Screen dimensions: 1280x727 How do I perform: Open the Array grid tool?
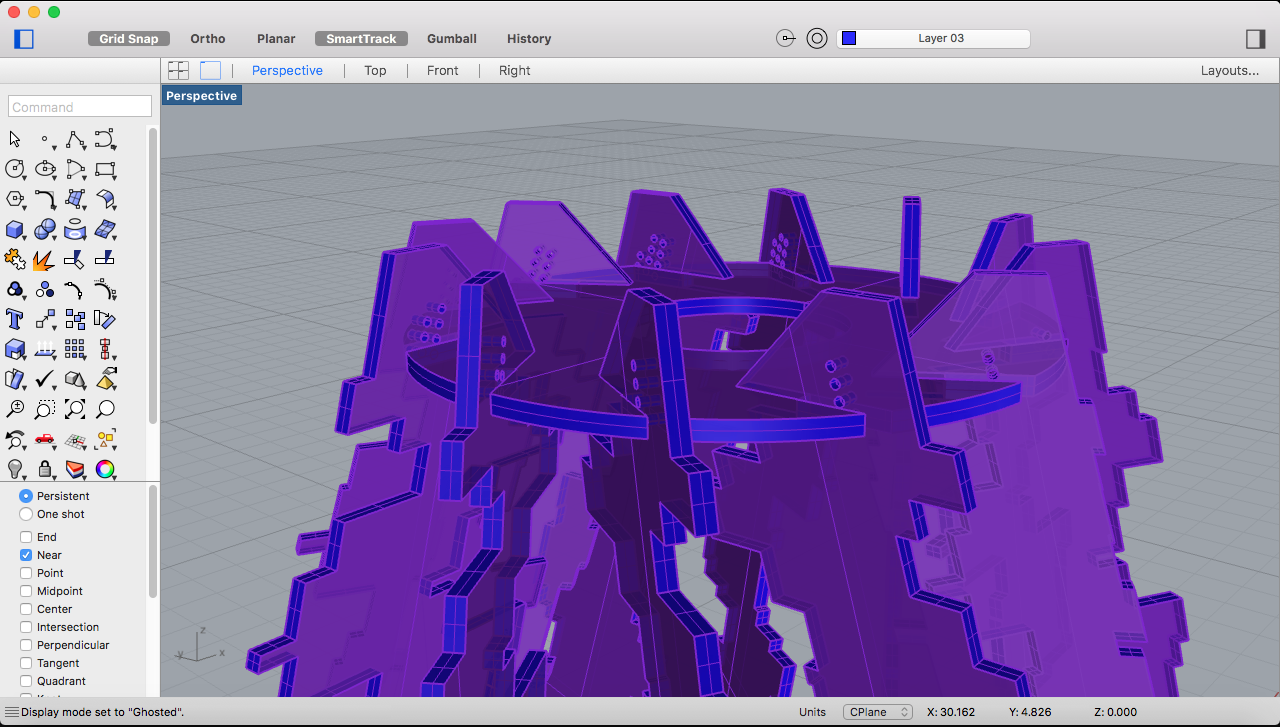tap(75, 349)
